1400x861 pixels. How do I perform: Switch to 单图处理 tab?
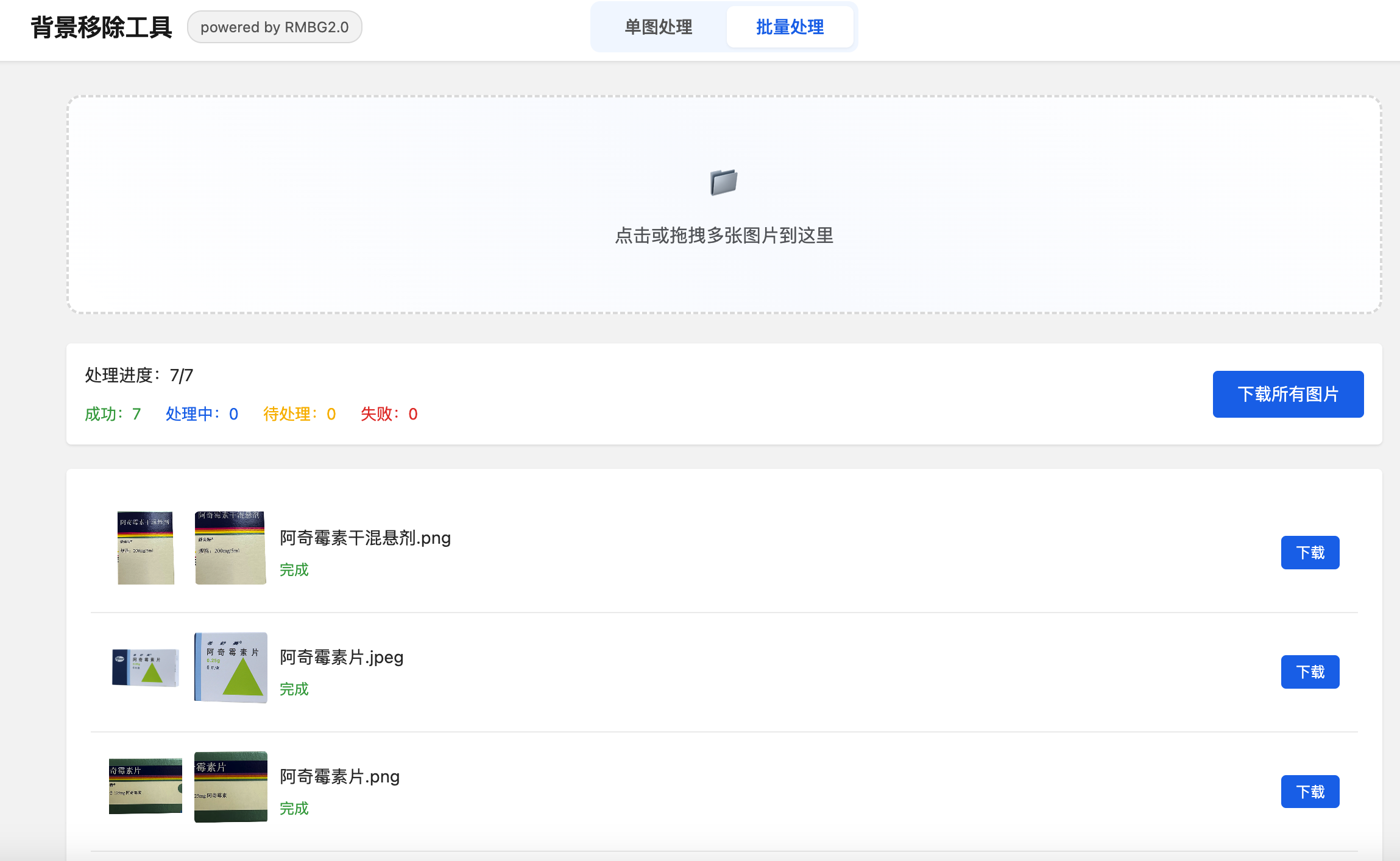click(658, 27)
